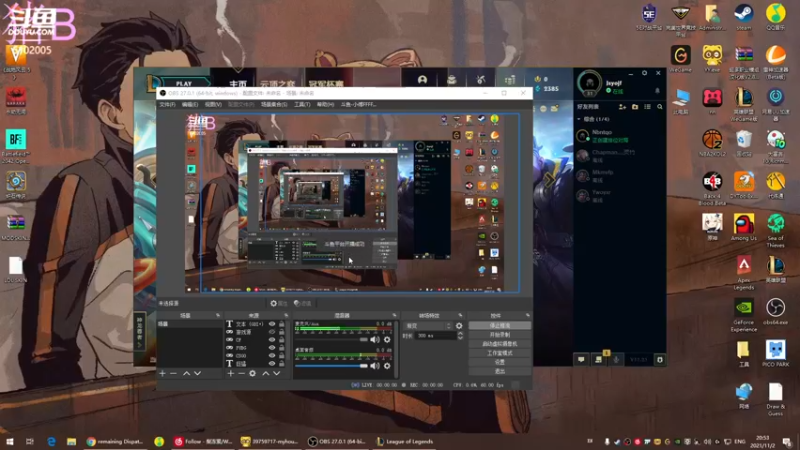Open missions icon with yellow badge in LoL
Viewport: 800px width, 450px height.
599,359
